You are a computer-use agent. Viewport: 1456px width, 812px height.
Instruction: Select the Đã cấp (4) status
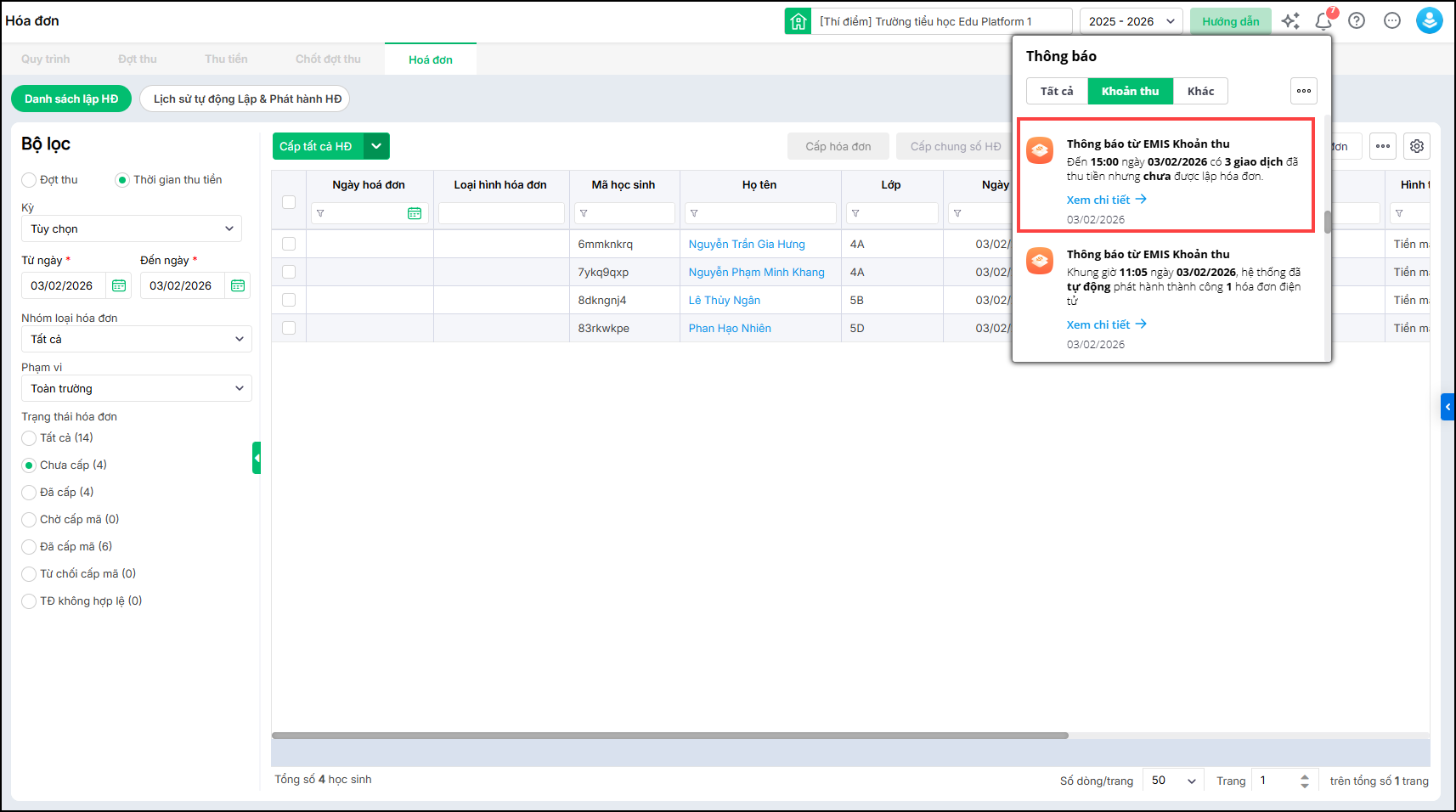(30, 493)
